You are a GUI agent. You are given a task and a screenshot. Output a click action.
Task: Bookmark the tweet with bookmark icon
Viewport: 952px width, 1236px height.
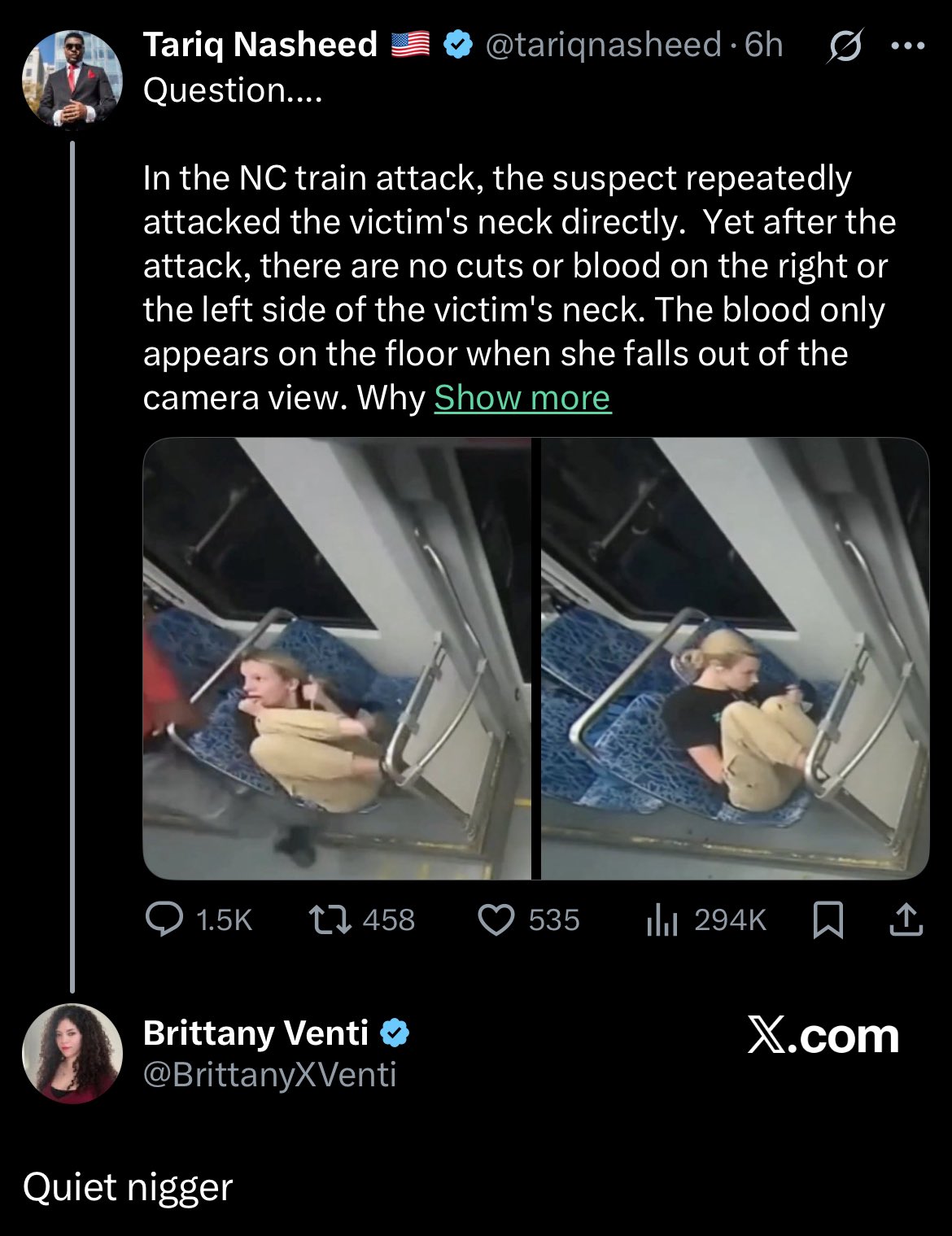click(x=828, y=920)
